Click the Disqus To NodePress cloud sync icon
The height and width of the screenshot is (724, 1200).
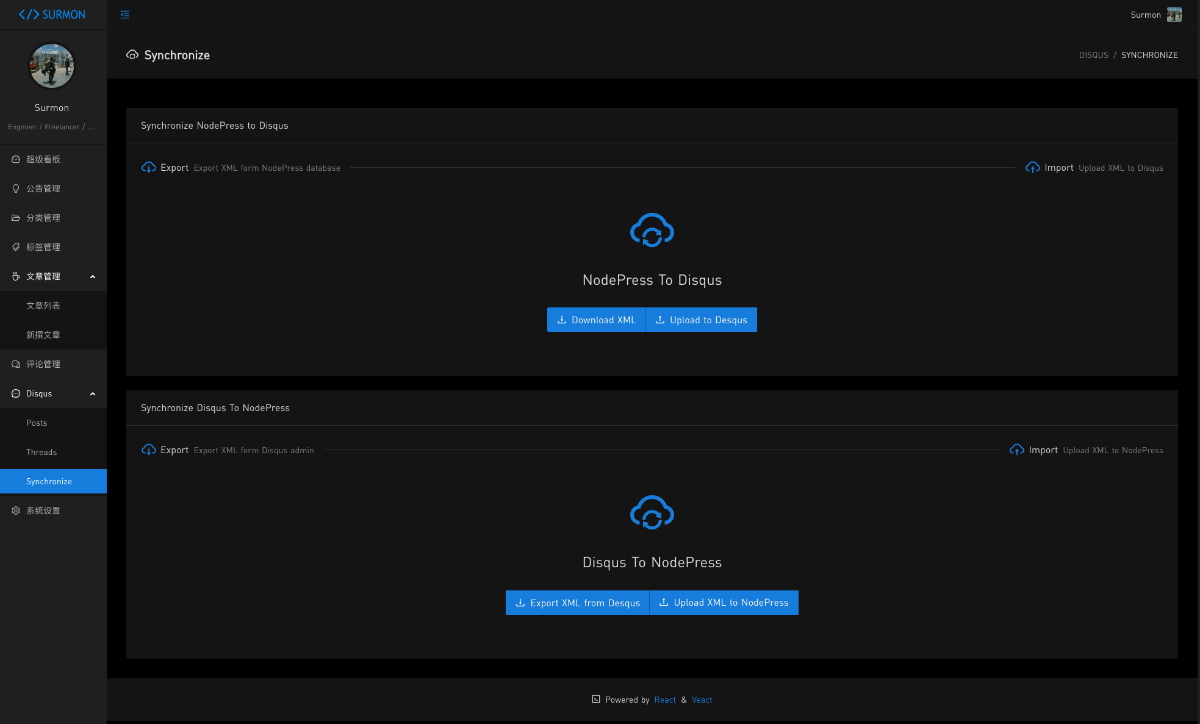(652, 513)
